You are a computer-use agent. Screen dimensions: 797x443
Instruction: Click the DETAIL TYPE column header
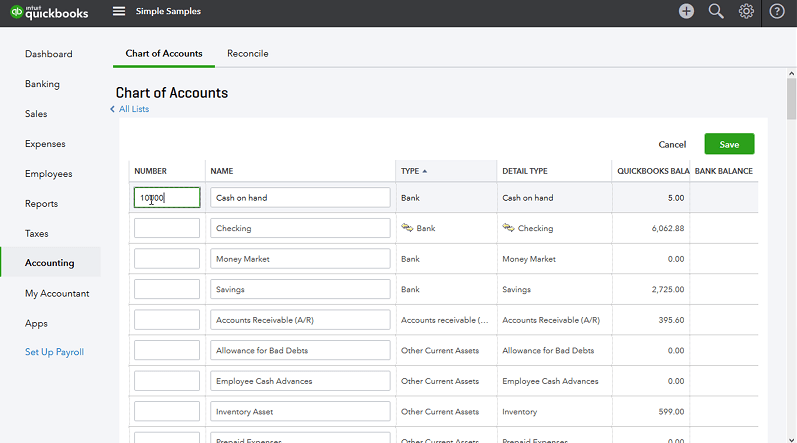pyautogui.click(x=525, y=171)
